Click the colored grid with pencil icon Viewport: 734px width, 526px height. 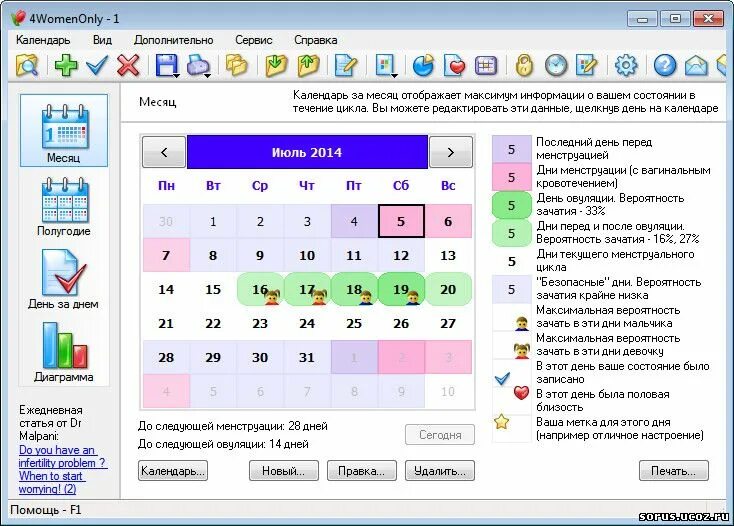pos(587,65)
